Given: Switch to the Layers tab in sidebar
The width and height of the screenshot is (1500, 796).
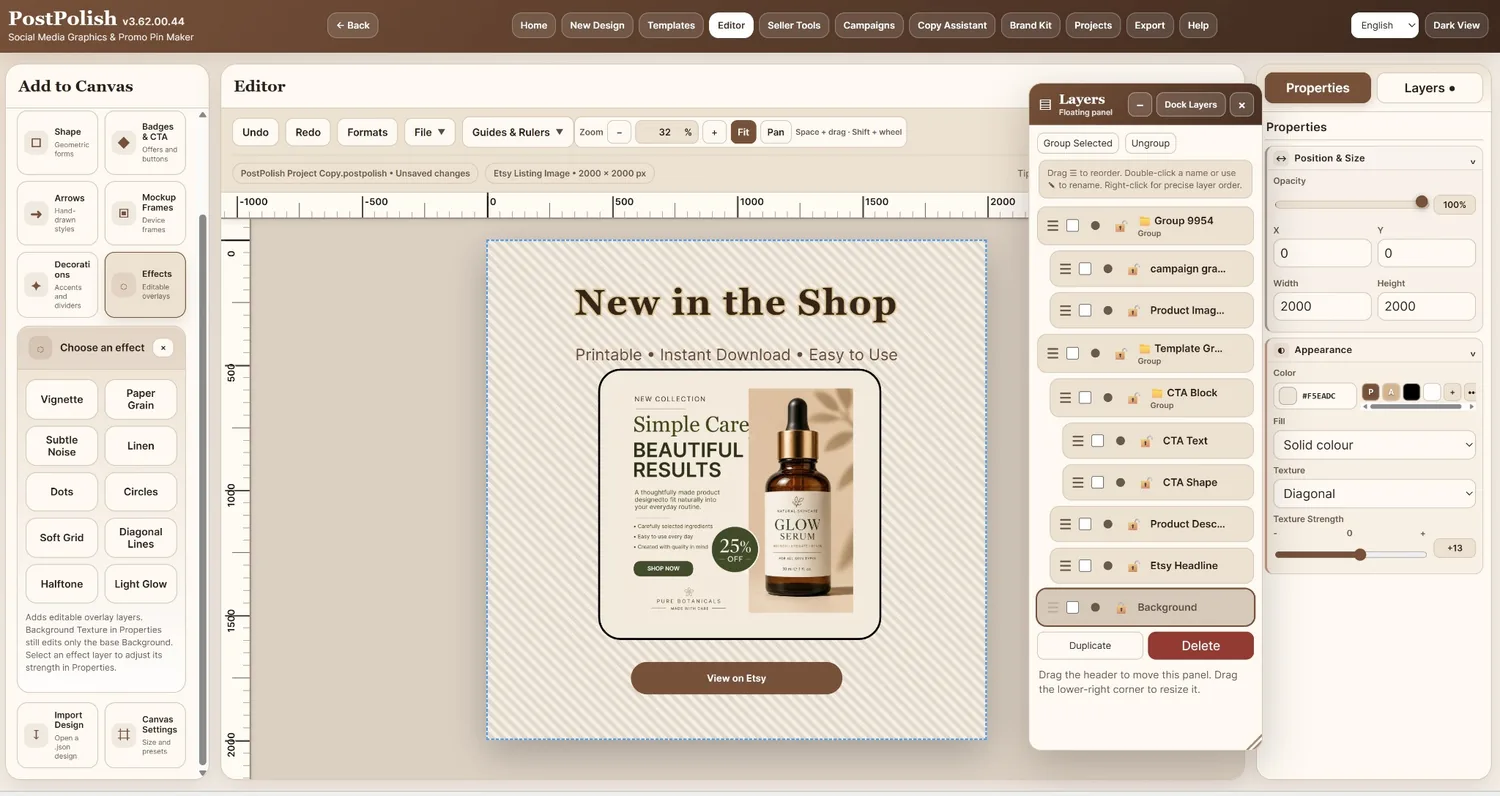Looking at the screenshot, I should (x=1429, y=88).
